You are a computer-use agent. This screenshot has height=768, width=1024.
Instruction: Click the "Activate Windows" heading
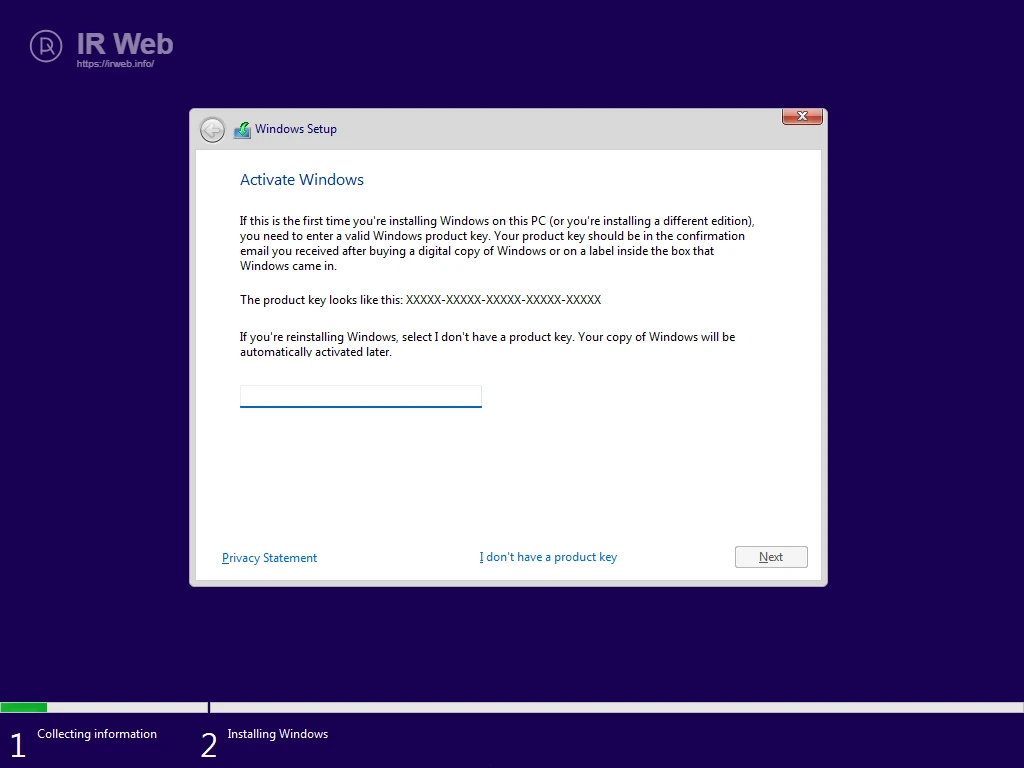pyautogui.click(x=302, y=180)
